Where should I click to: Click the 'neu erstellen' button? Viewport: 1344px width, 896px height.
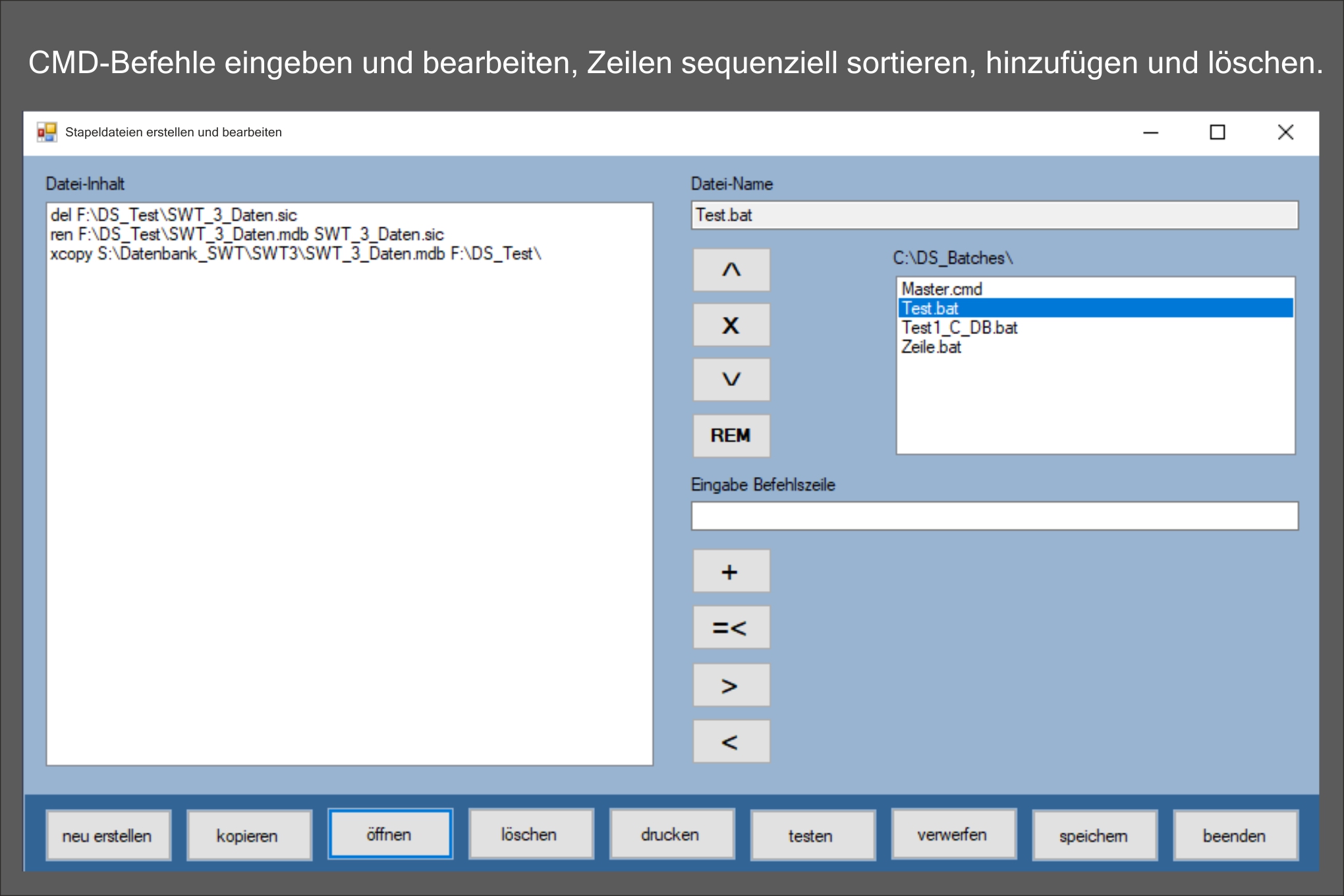(108, 835)
